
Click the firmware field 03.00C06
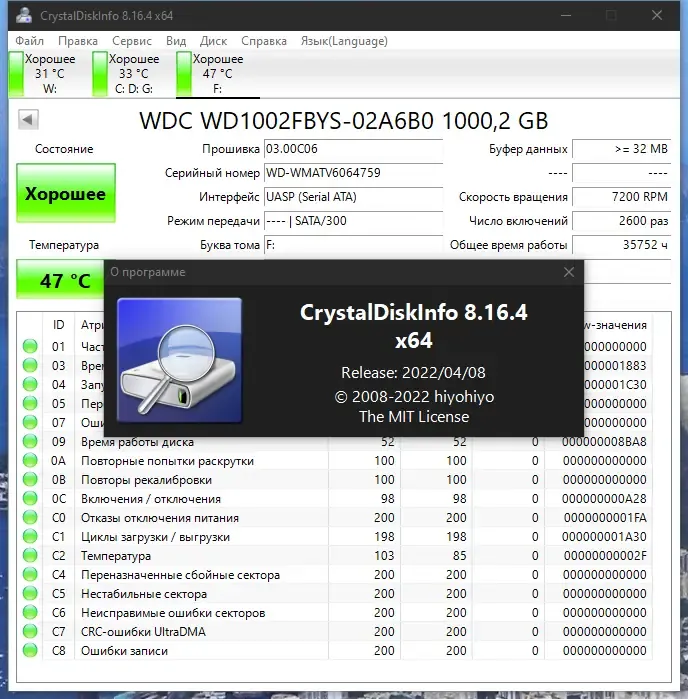pyautogui.click(x=354, y=149)
